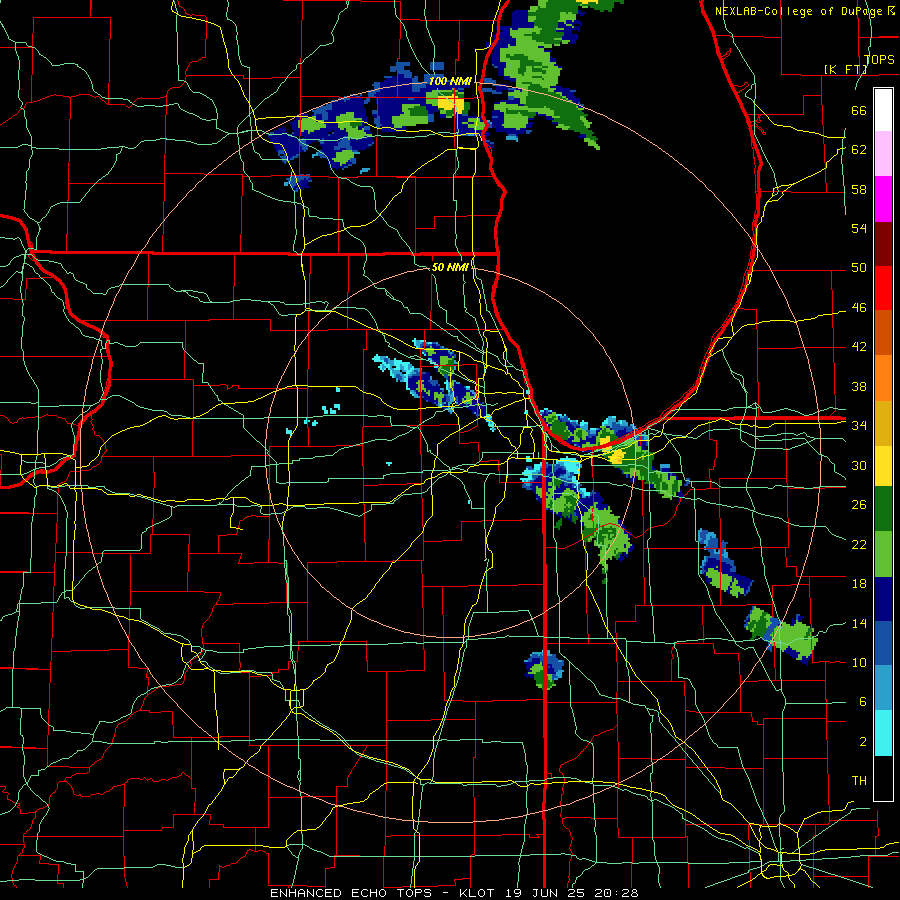Image resolution: width=900 pixels, height=900 pixels.
Task: Click the magenta legend color segment
Action: [883, 199]
